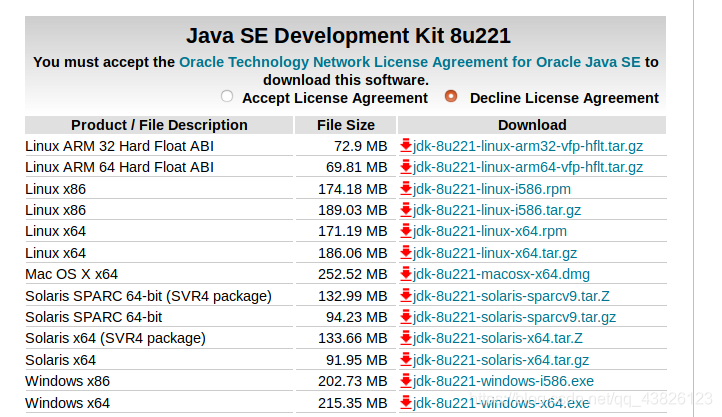722x417 pixels.
Task: Click the File Size column header
Action: click(345, 125)
